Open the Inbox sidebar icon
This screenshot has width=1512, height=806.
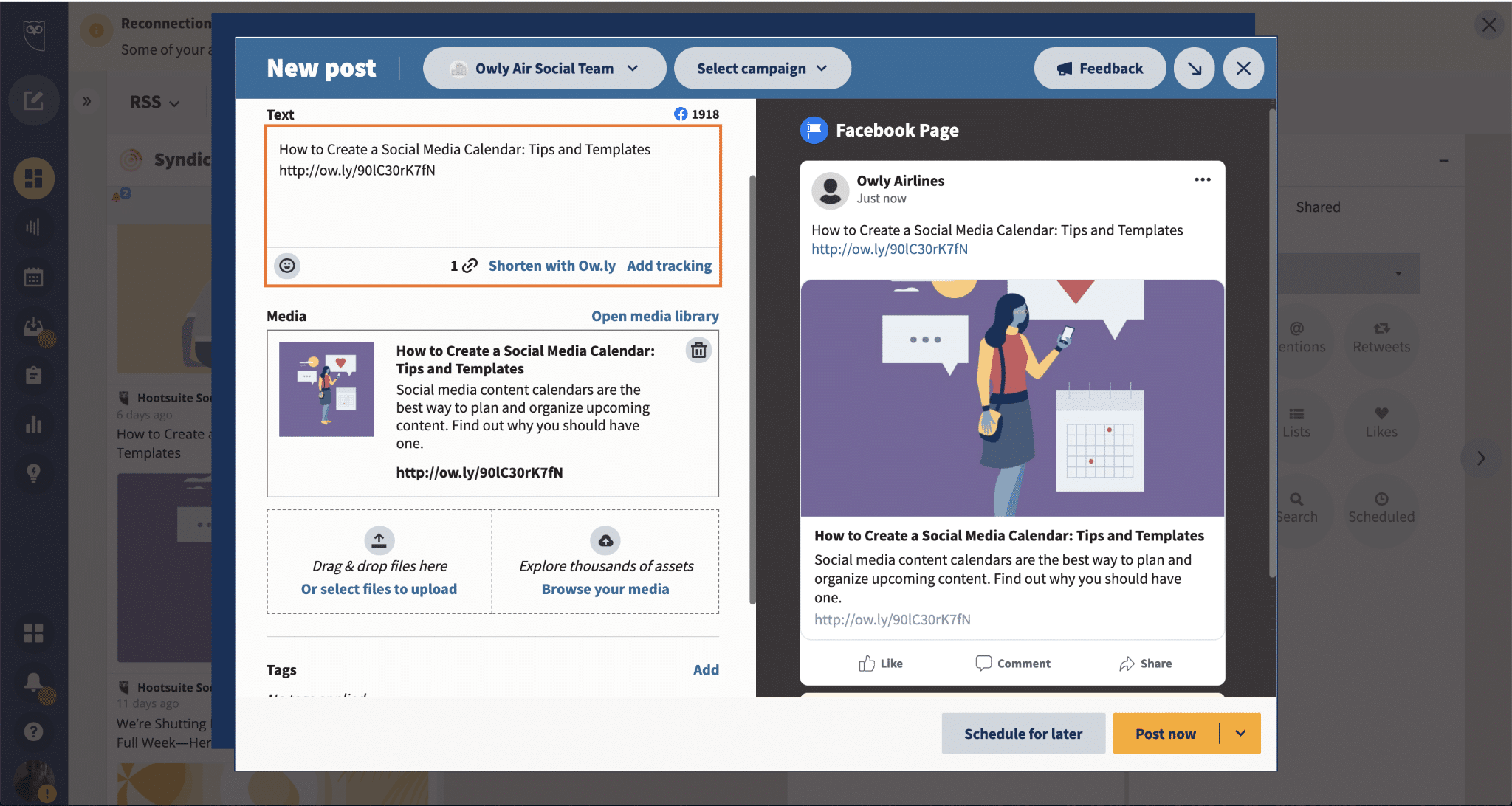[34, 327]
